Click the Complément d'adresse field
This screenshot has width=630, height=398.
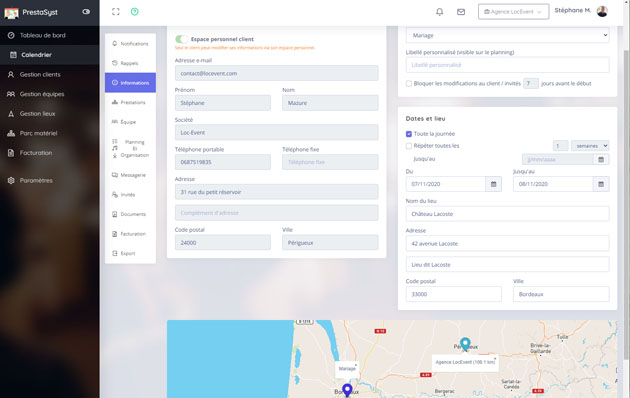[x=276, y=213]
